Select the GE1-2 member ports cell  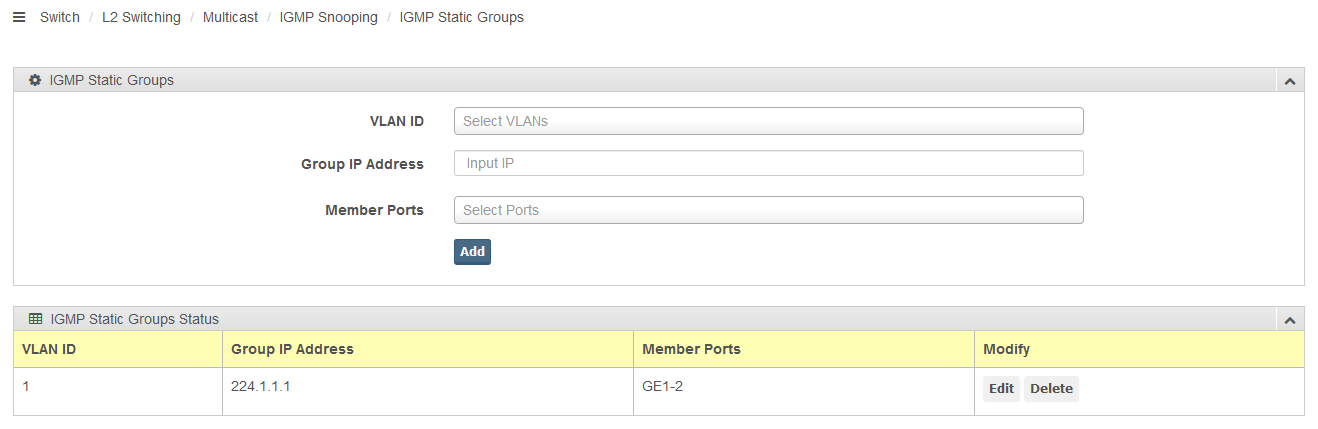coord(662,386)
